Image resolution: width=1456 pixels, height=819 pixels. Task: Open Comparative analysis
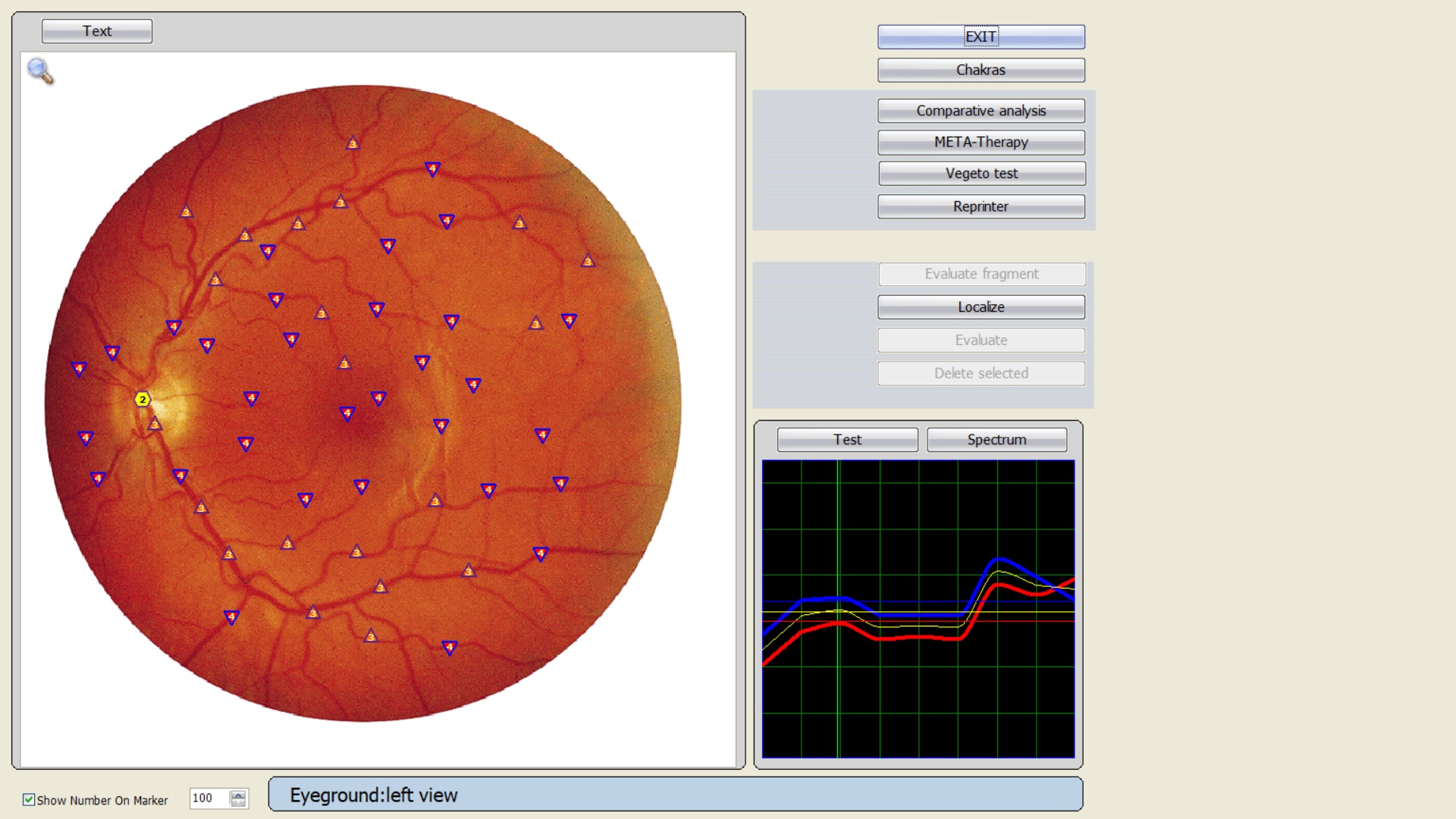pyautogui.click(x=981, y=111)
